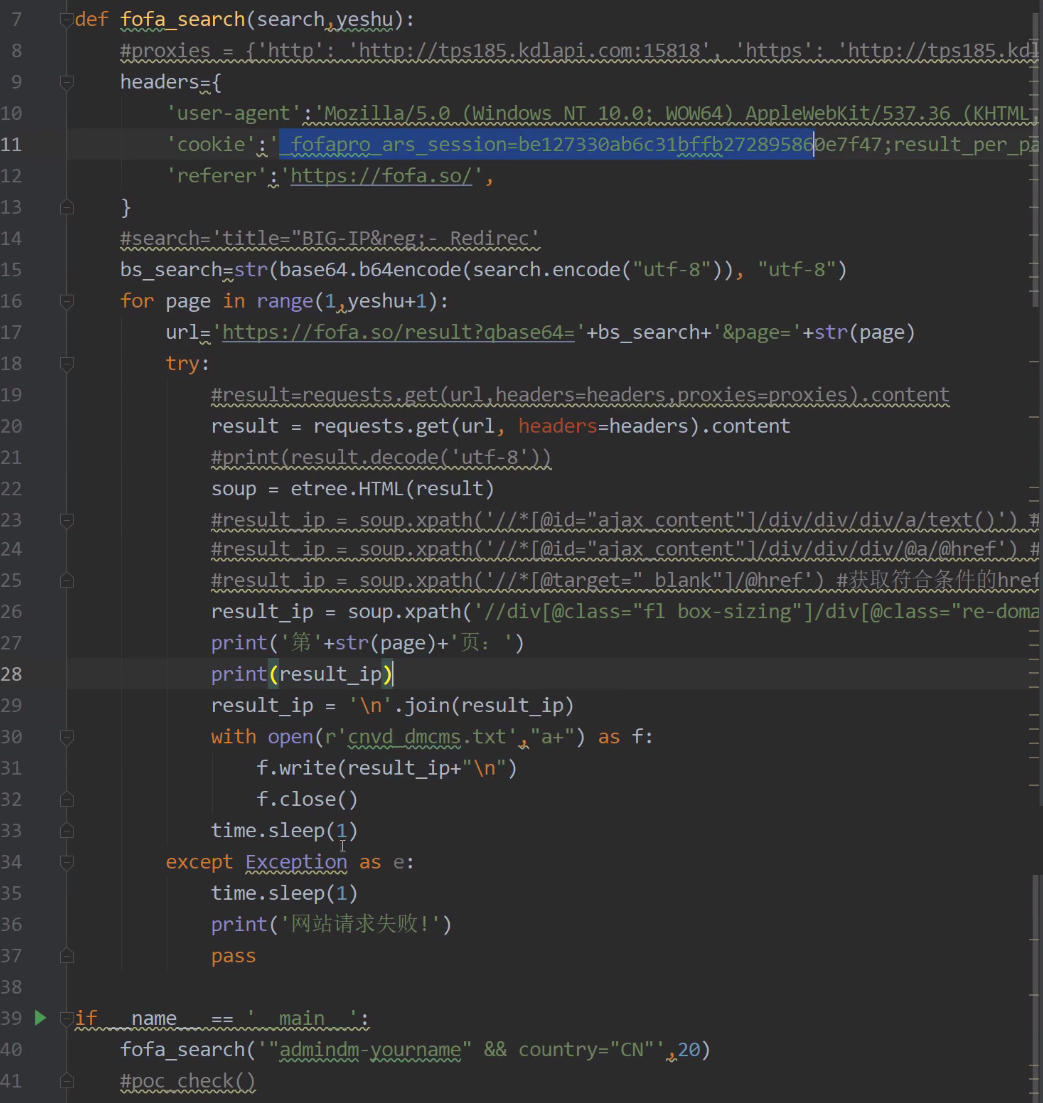Collapse the for loop at line 16

67,301
